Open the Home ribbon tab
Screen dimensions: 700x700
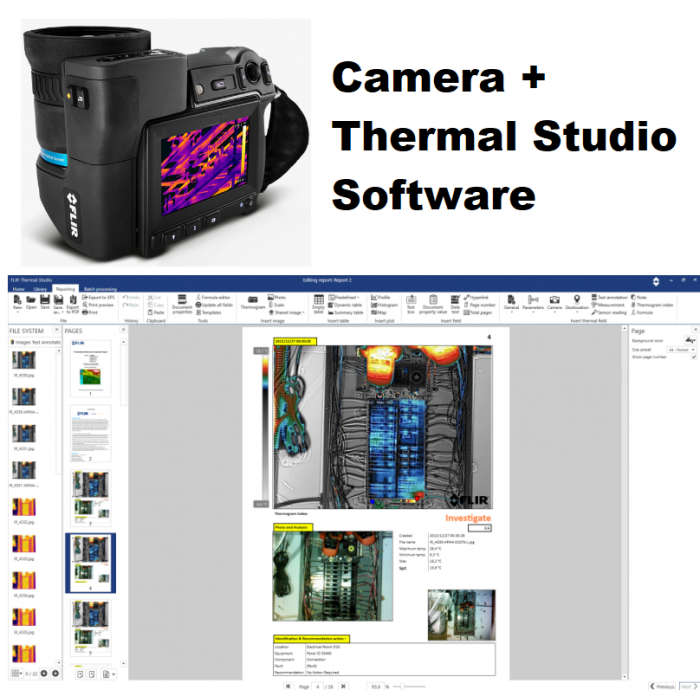19,289
